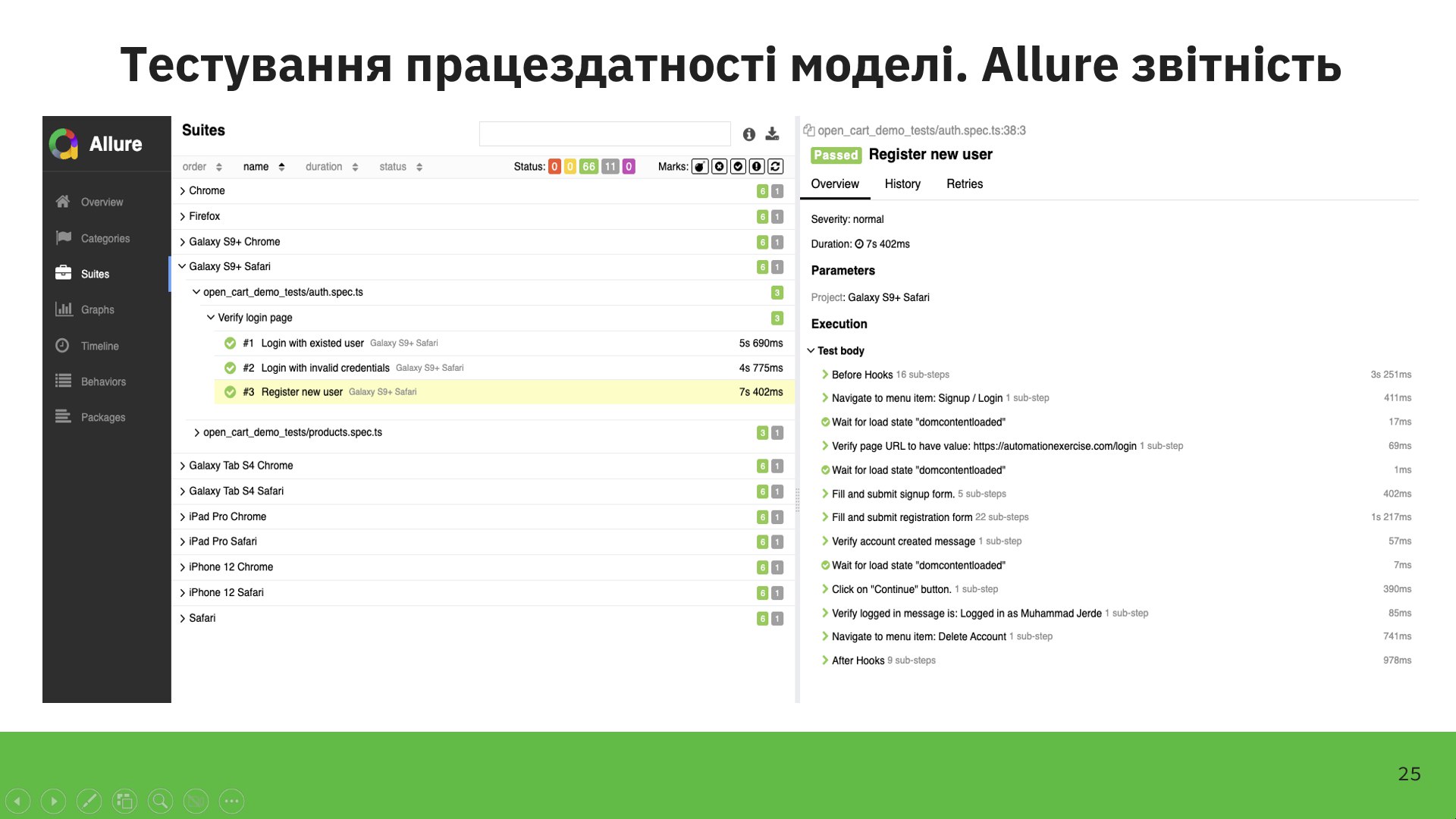This screenshot has height=819, width=1456.
Task: Click the download CSV icon
Action: point(772,134)
